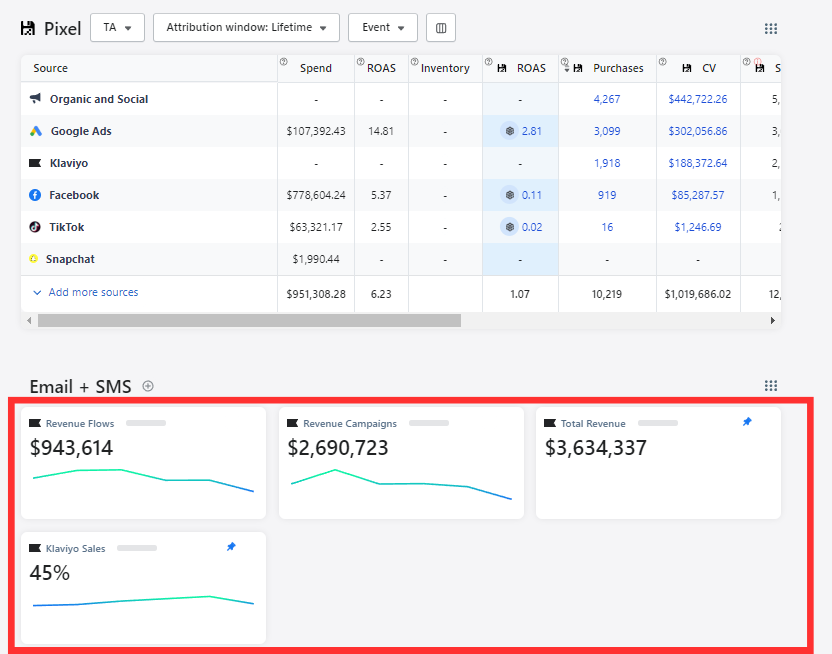The height and width of the screenshot is (654, 832).
Task: Open Facebook pixel ROAS 0.11
Action: click(532, 195)
